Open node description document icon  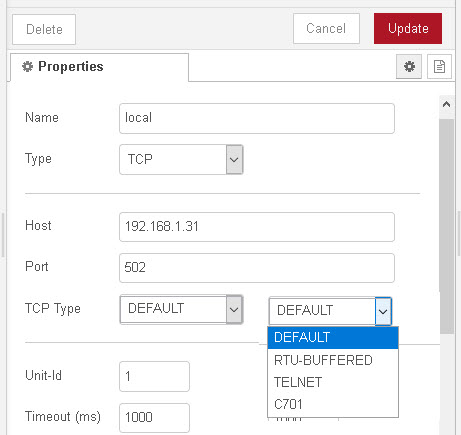pos(439,67)
